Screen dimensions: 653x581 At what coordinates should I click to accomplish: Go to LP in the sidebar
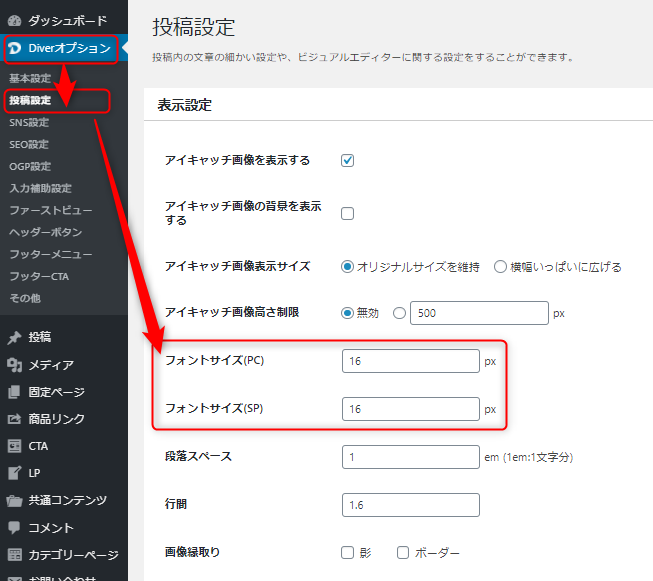click(x=35, y=473)
